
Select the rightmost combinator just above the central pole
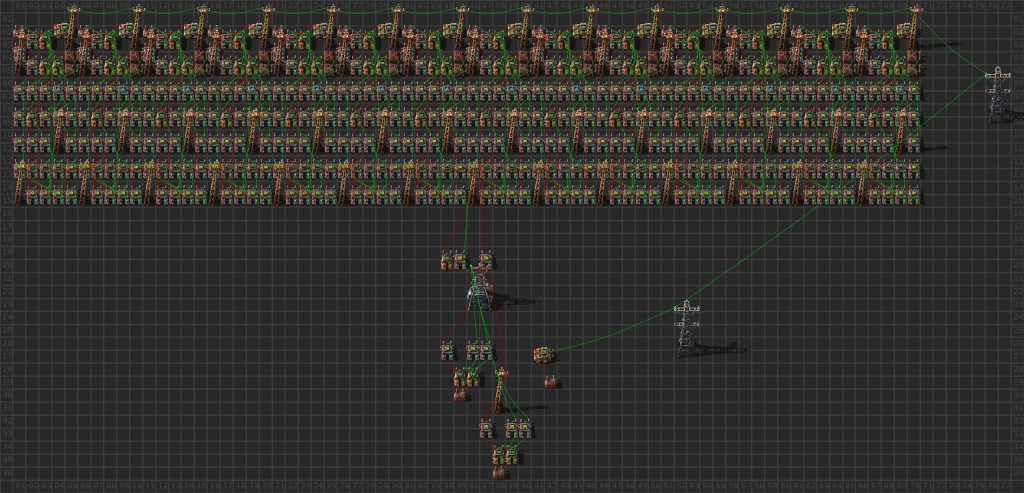pos(485,261)
